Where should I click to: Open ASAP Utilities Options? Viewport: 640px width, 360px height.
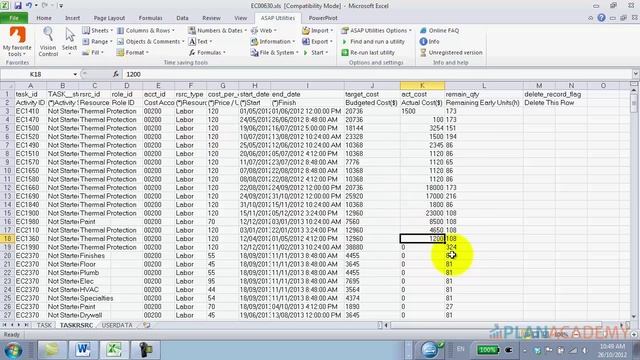click(376, 31)
